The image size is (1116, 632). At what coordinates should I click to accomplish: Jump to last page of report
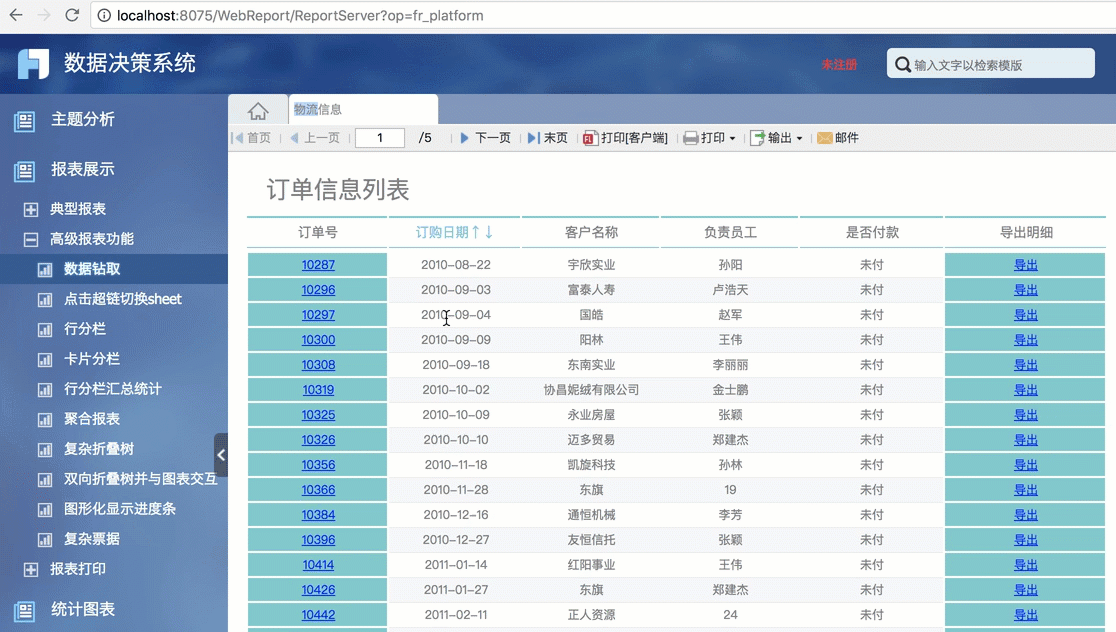[x=548, y=138]
